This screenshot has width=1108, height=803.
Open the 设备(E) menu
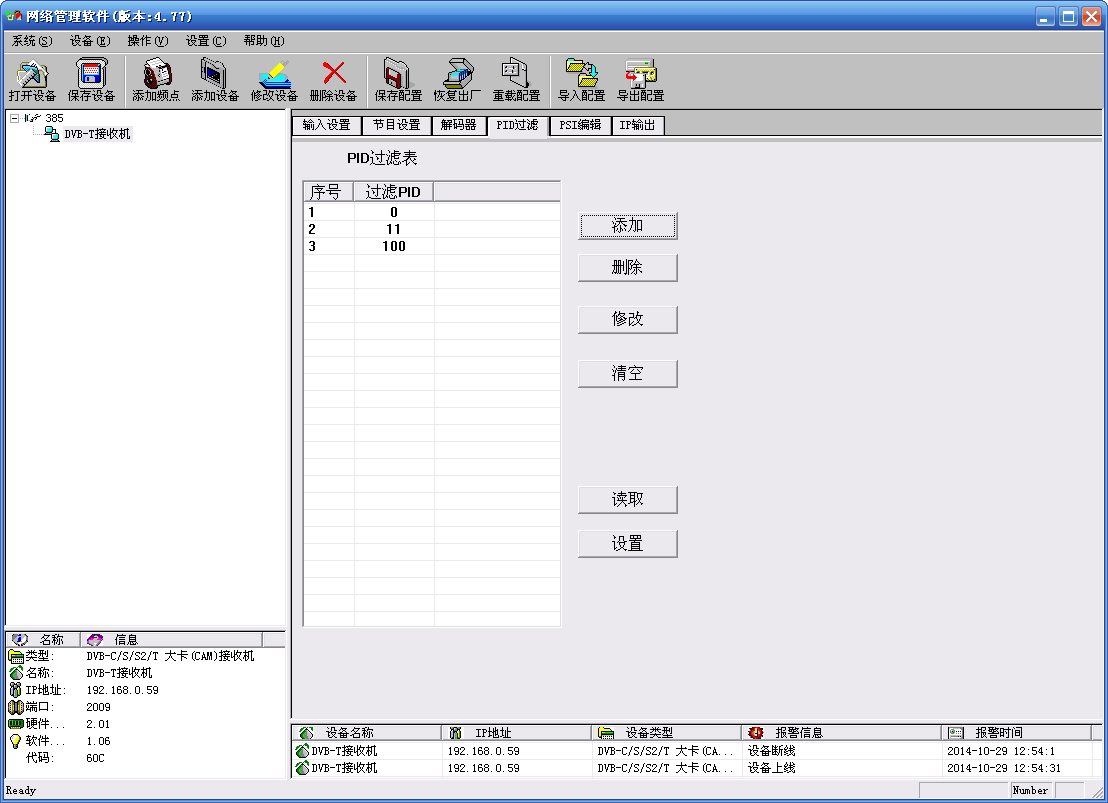coord(90,41)
